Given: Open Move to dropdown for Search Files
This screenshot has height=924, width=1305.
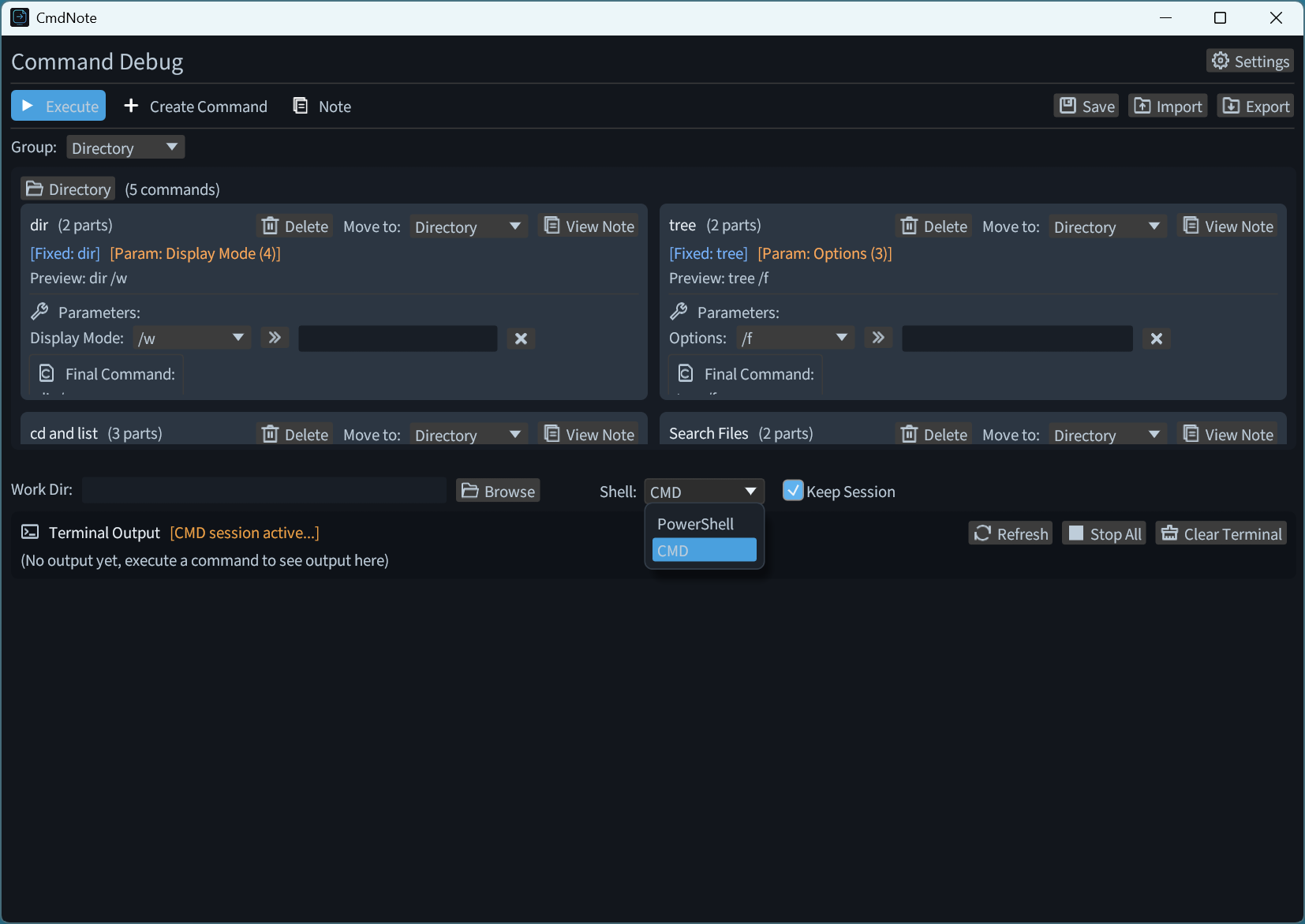Looking at the screenshot, I should (x=1107, y=434).
